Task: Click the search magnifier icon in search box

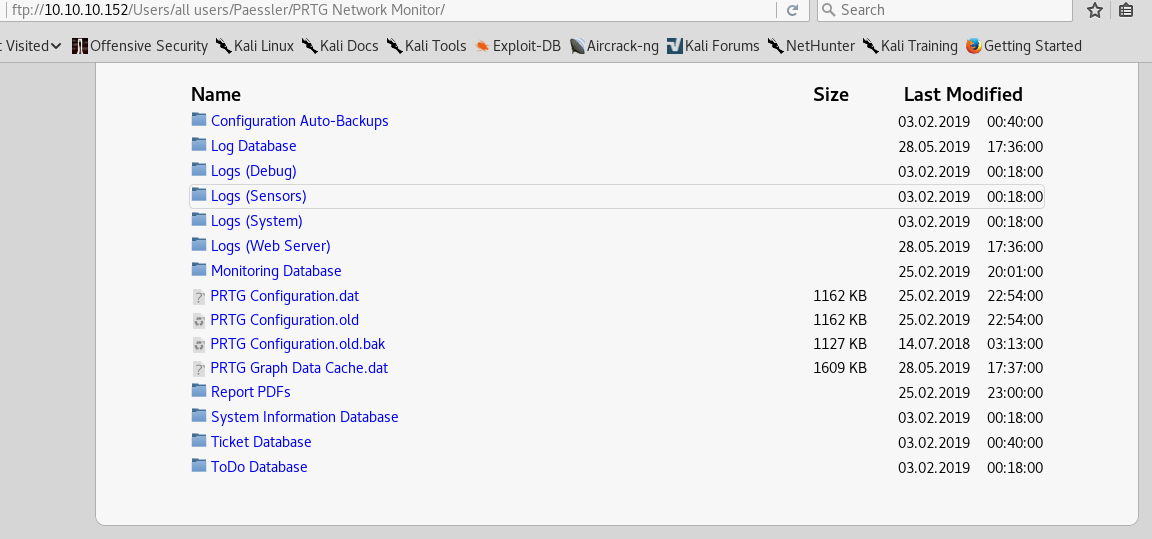Action: (828, 10)
